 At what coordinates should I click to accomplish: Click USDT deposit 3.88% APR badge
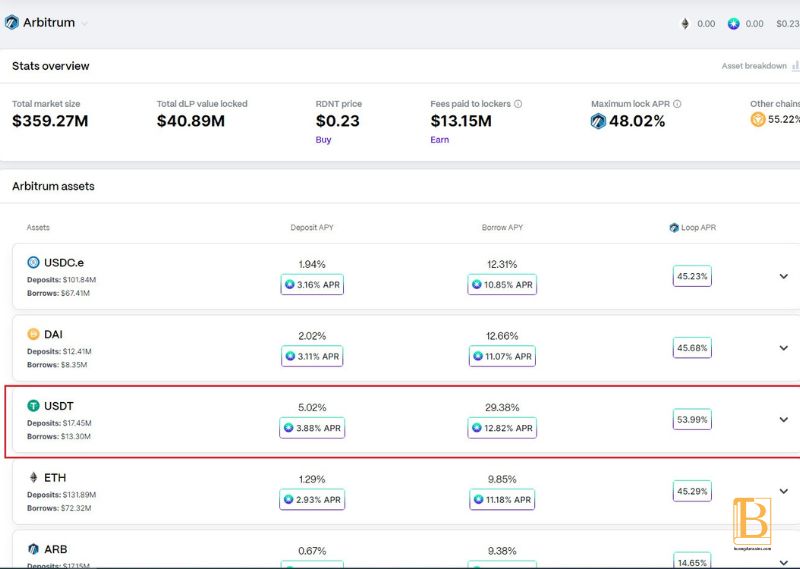[x=312, y=428]
